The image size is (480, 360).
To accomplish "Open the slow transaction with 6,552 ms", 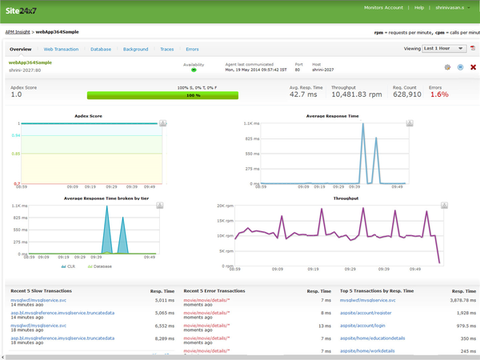I will [38, 325].
